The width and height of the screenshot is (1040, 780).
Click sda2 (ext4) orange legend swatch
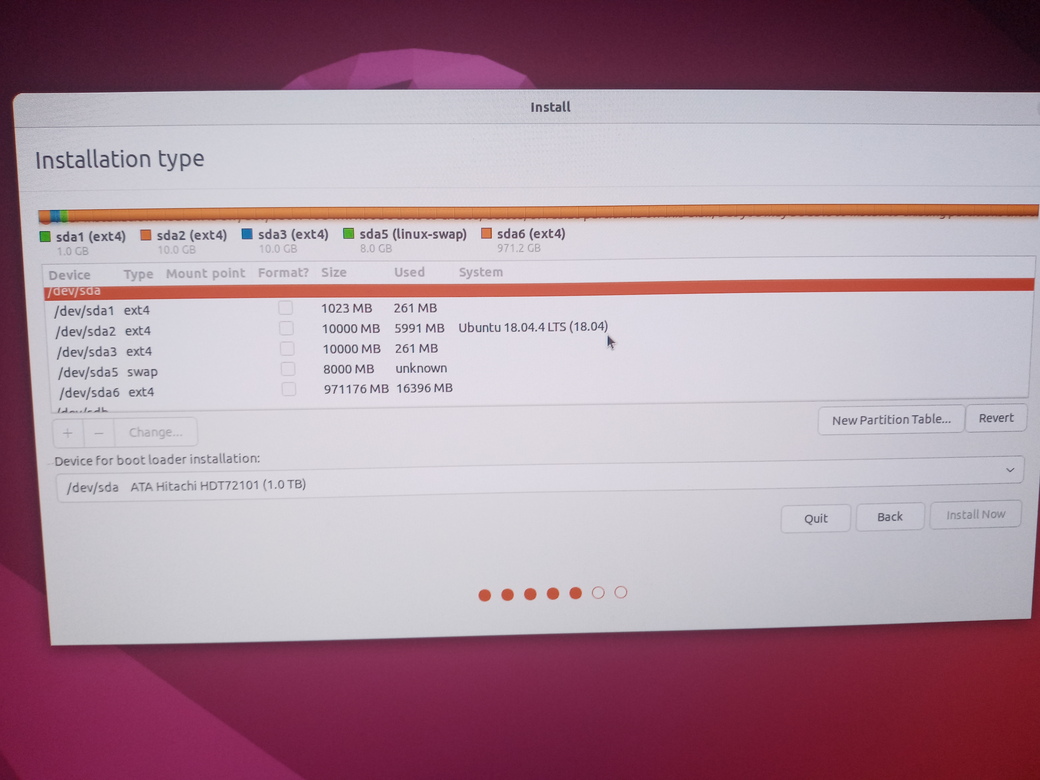click(x=146, y=235)
